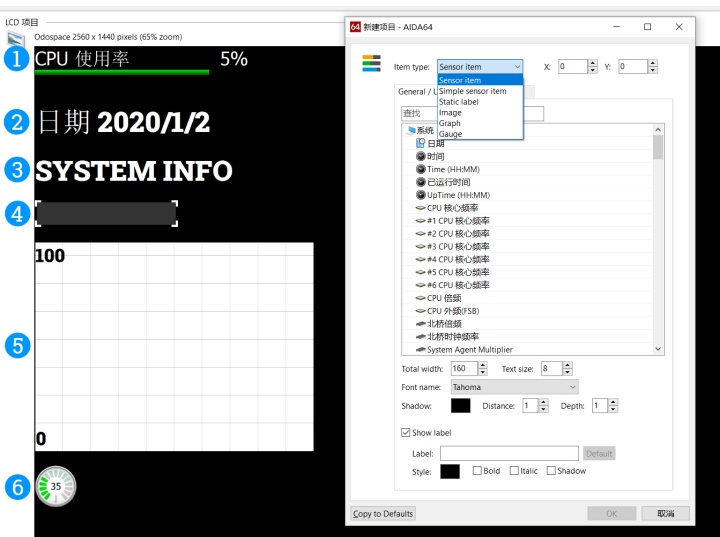Select the 日期 2020/1/2 item on LCD
720x537 pixels.
(123, 123)
